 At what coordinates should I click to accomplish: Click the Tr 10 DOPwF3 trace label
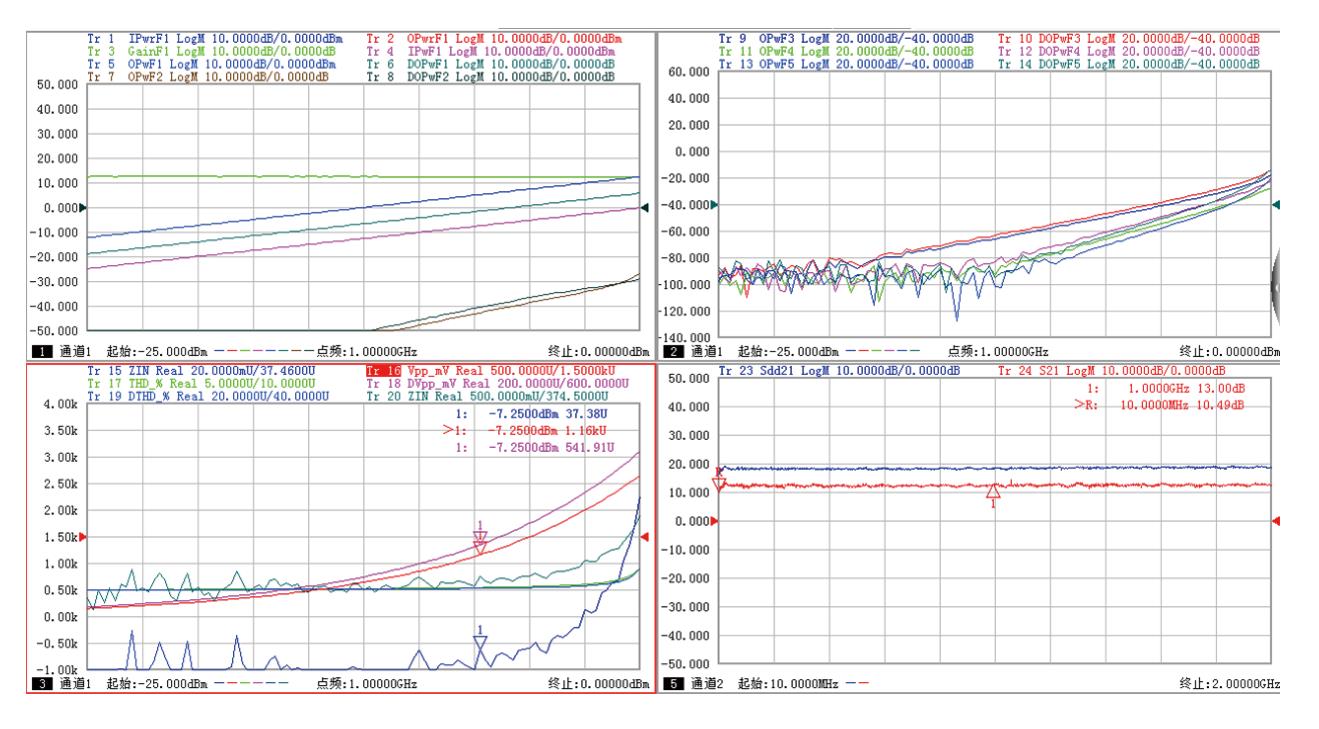coord(1128,37)
